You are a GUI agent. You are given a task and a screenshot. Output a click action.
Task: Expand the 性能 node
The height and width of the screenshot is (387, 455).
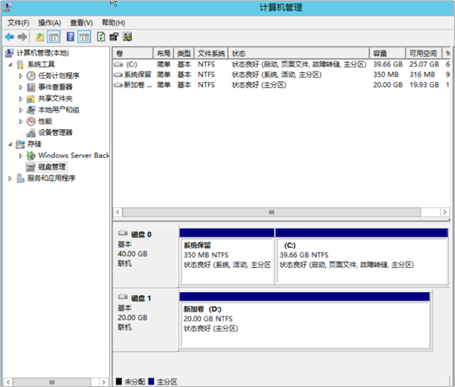(x=20, y=121)
